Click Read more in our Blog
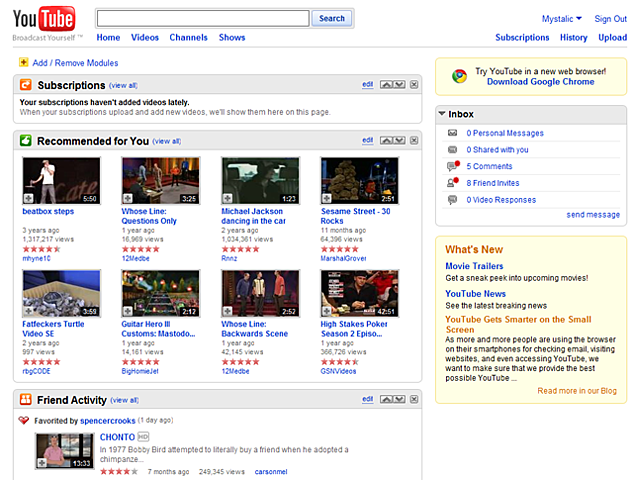 click(x=577, y=390)
